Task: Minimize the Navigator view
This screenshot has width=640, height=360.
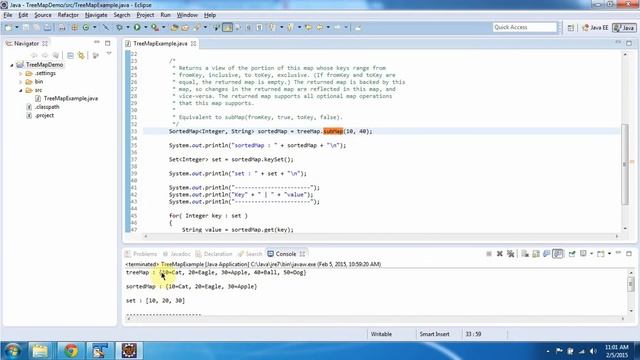Action: coord(97,43)
